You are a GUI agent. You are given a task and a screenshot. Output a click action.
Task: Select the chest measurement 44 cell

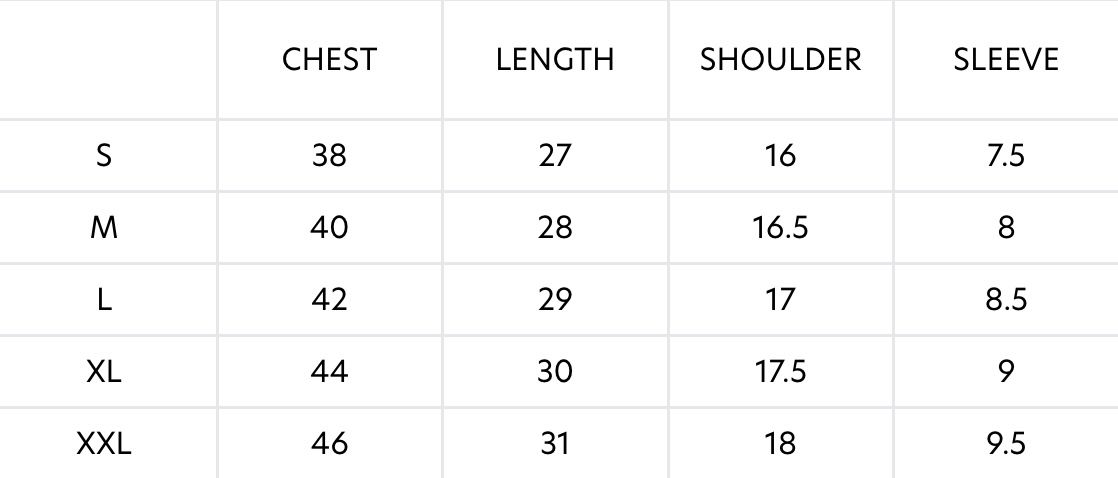click(x=329, y=372)
